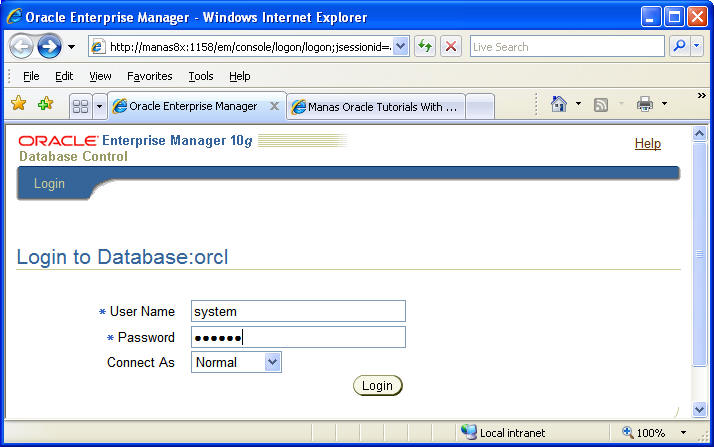
Task: Click the scrollbar up arrow
Action: tap(699, 134)
